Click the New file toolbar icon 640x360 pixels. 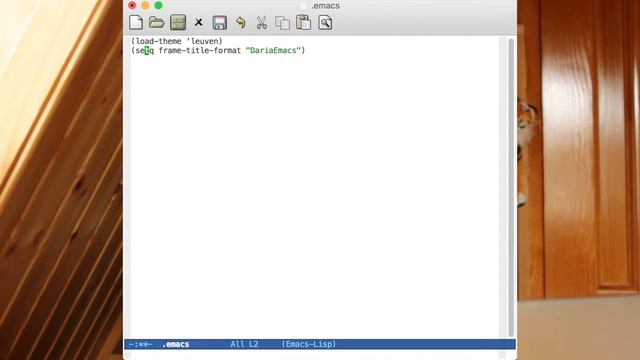click(x=136, y=22)
